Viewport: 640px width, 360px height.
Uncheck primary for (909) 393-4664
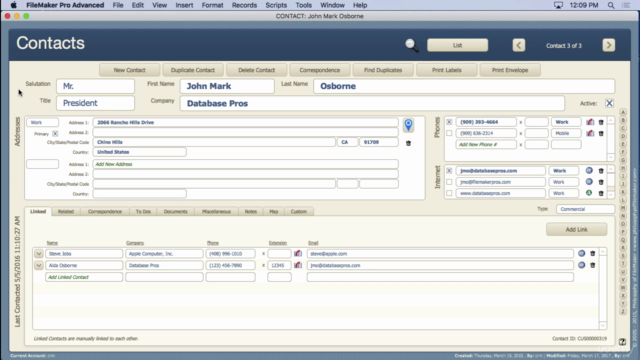click(x=449, y=122)
